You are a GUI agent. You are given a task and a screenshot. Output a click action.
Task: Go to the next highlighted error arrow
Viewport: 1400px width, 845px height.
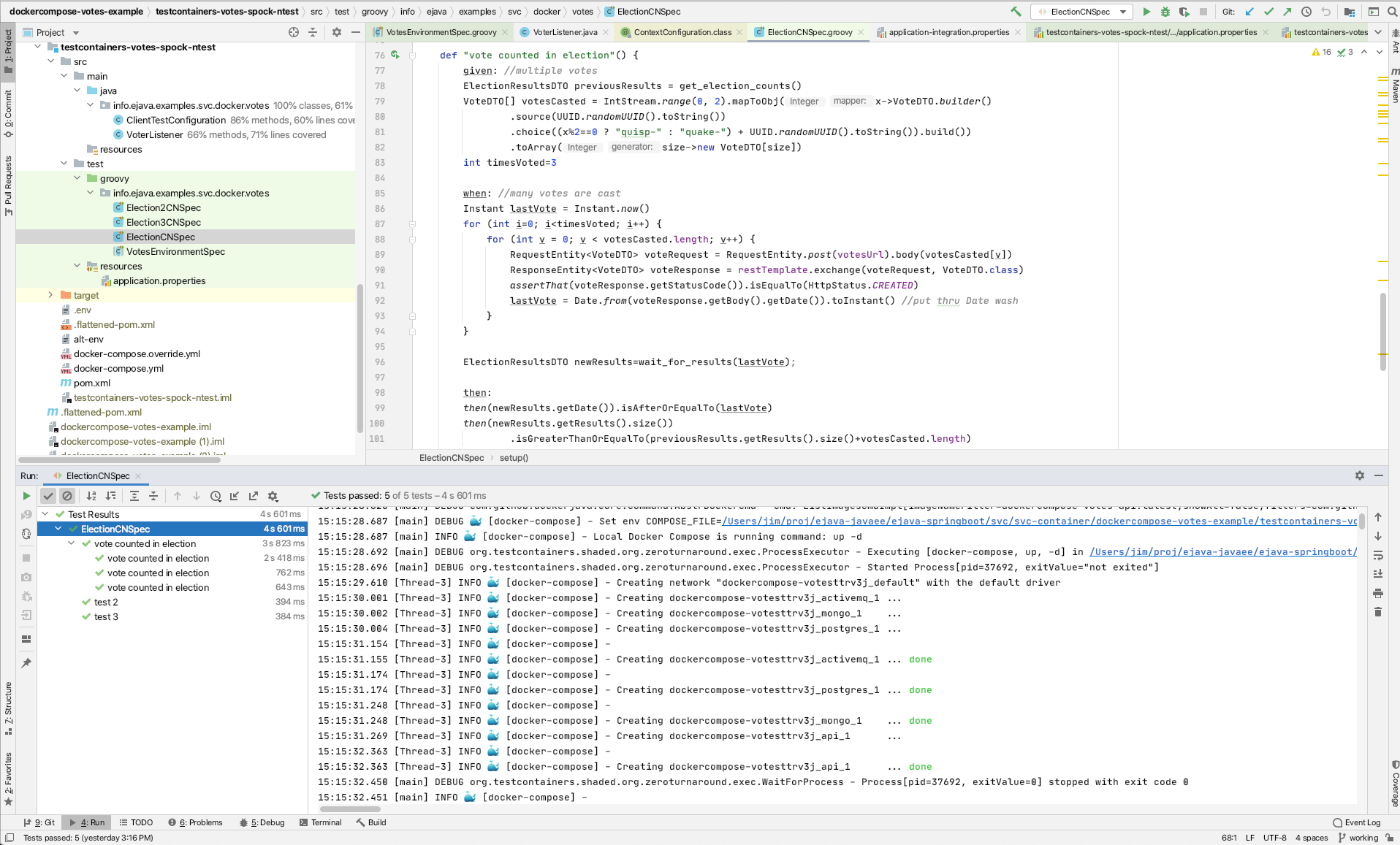pos(1380,52)
